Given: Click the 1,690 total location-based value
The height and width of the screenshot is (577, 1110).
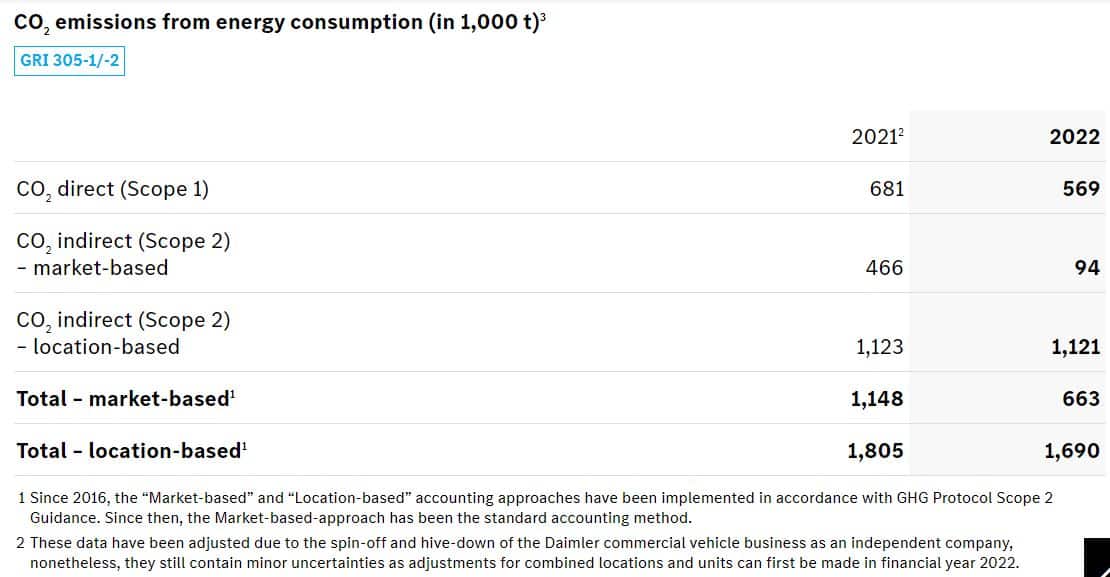Looking at the screenshot, I should (x=1072, y=450).
